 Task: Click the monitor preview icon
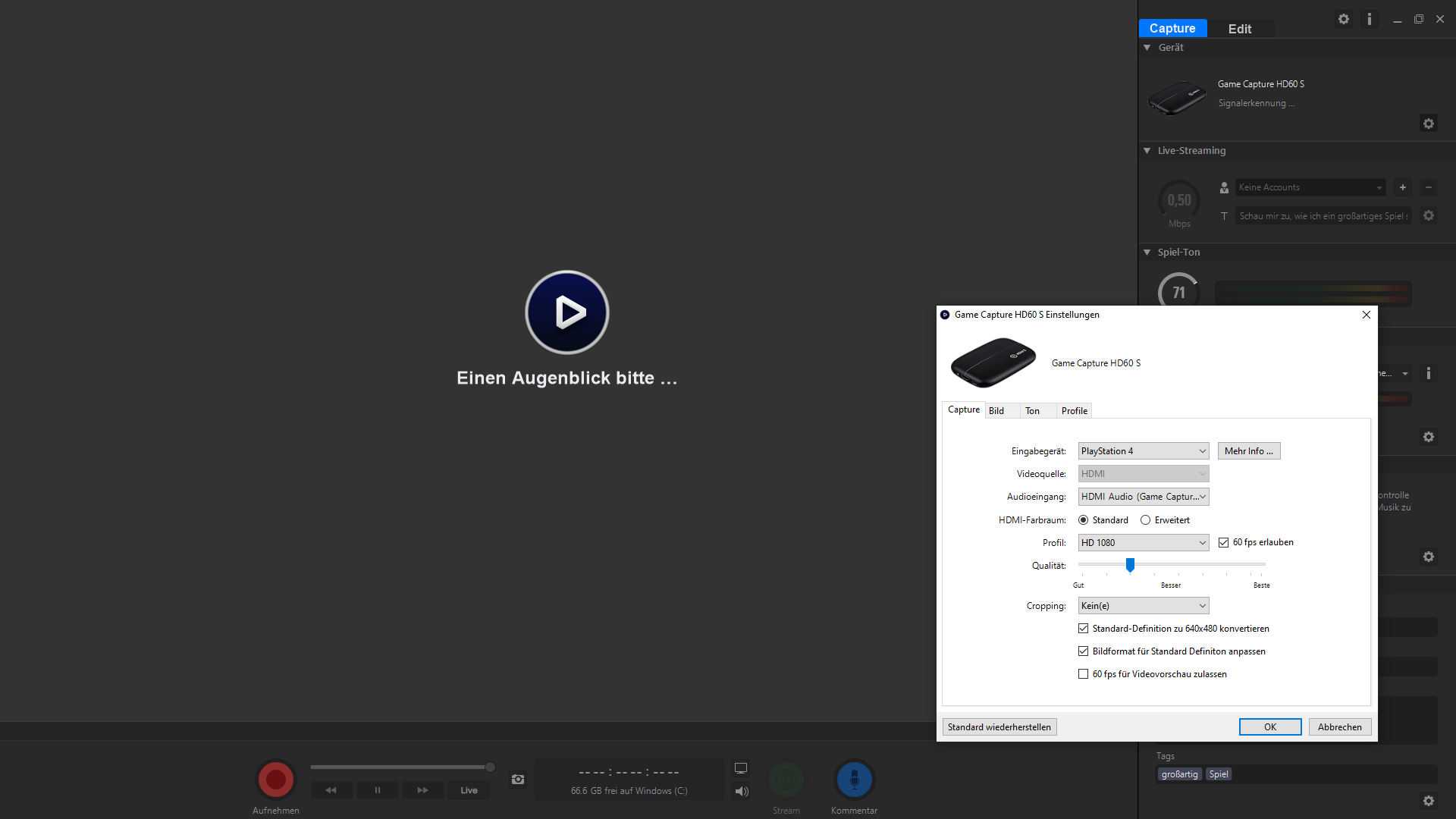(x=741, y=768)
